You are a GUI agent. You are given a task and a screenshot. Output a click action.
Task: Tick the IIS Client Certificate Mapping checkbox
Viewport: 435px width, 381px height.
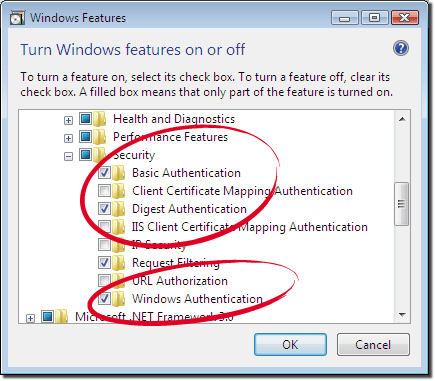[x=104, y=227]
